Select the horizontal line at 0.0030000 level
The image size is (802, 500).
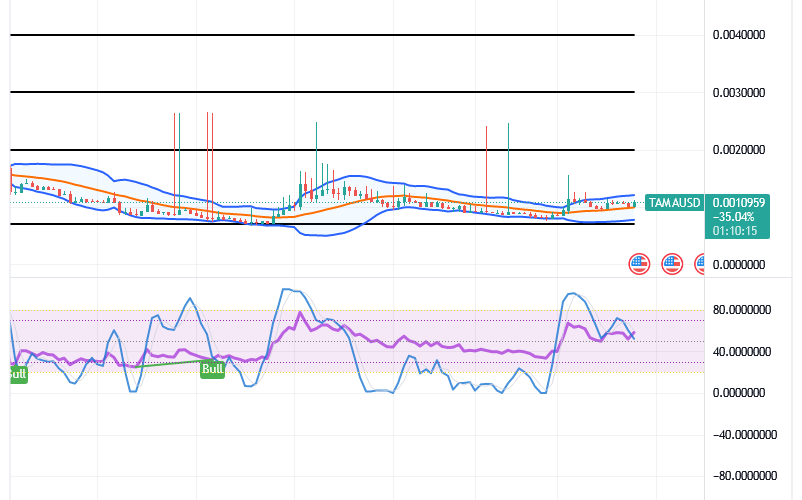point(322,92)
